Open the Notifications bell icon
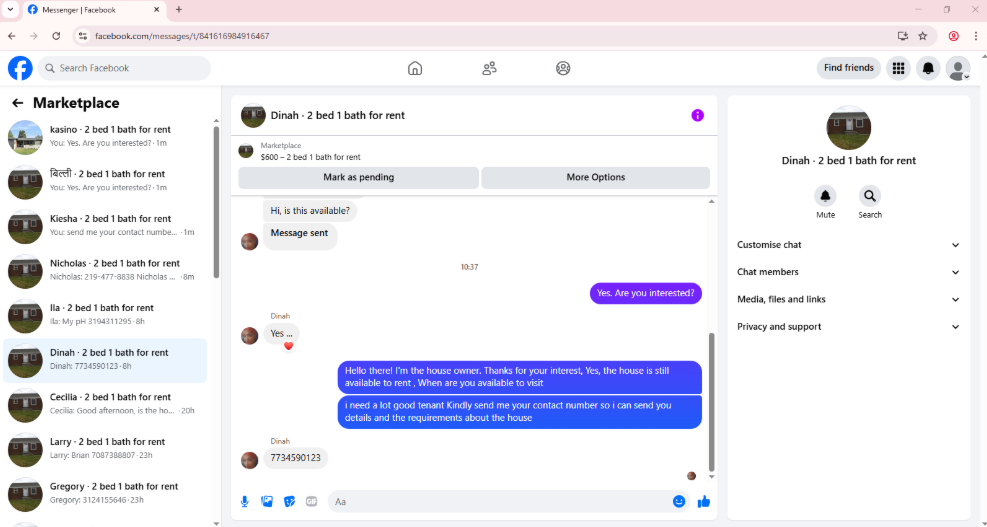987x527 pixels. tap(928, 68)
